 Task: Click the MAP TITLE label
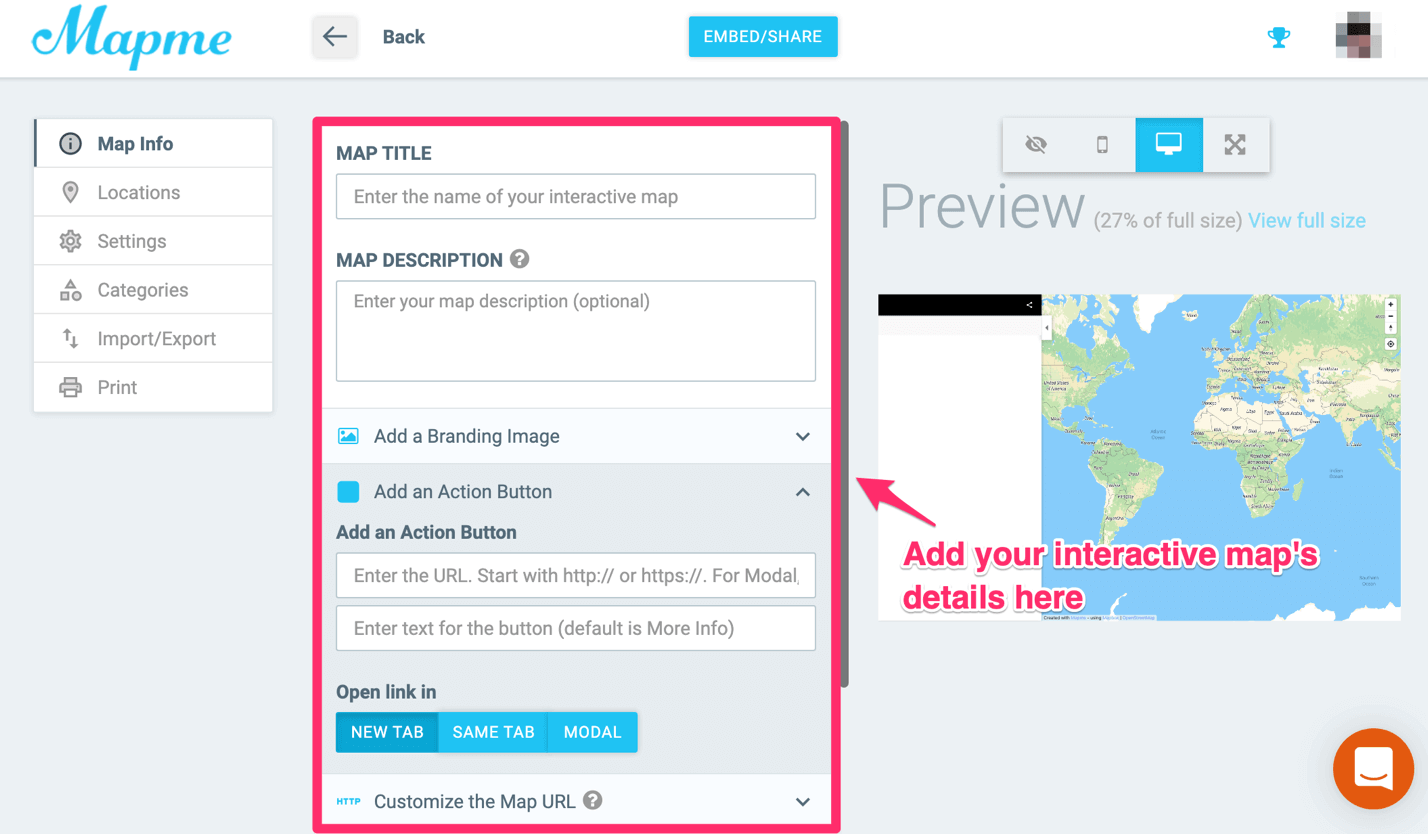click(384, 153)
